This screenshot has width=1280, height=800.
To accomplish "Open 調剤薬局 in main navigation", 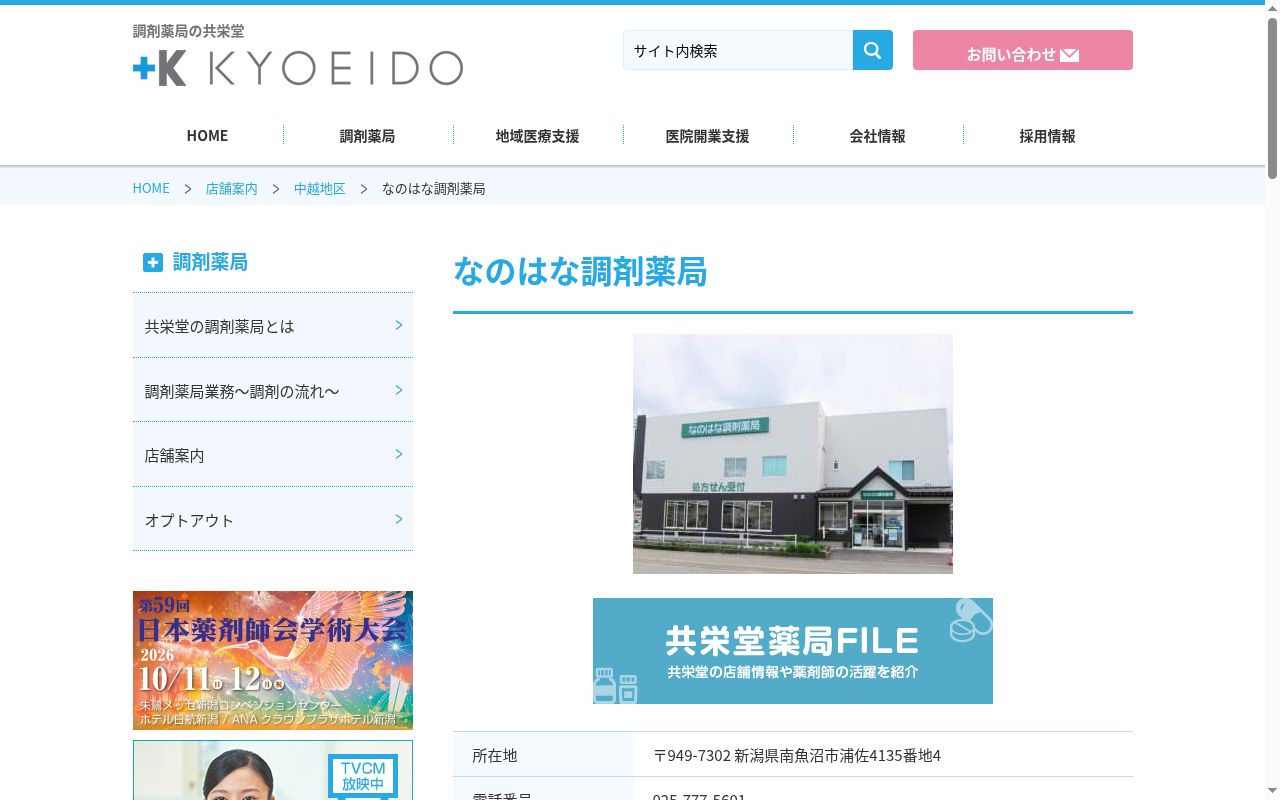I will coord(367,135).
